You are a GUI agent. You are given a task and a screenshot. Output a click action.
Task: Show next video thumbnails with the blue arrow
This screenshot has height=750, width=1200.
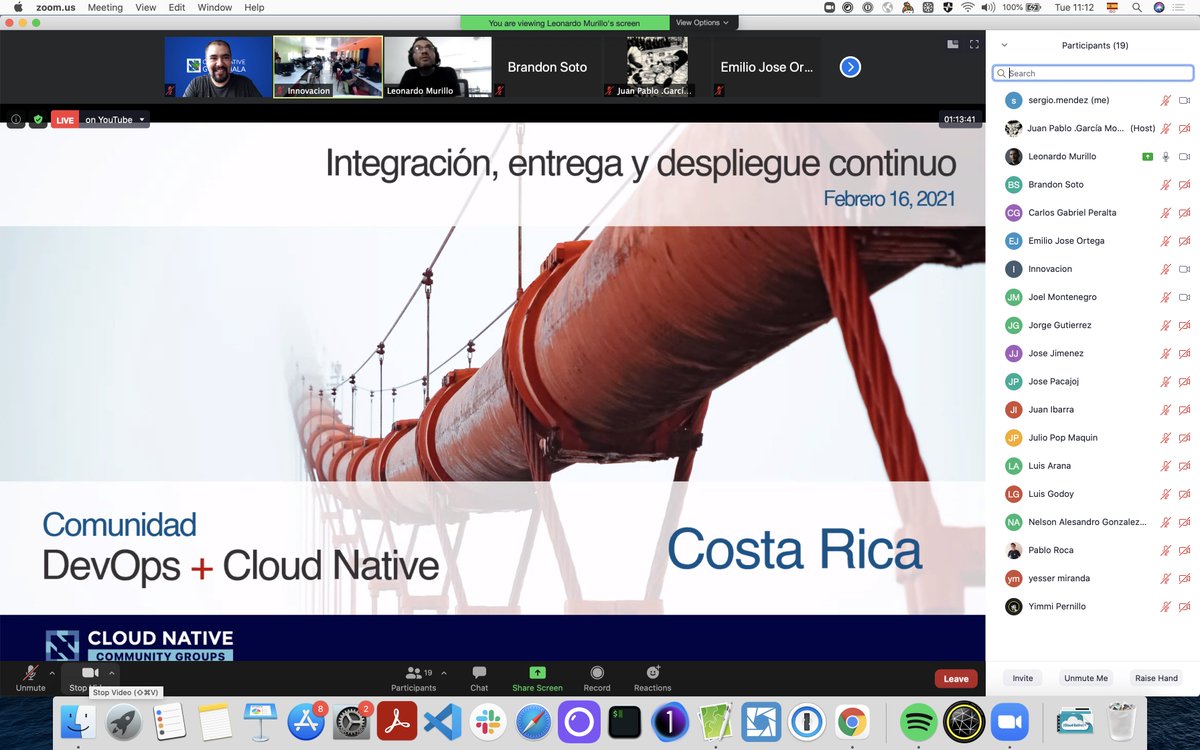850,67
